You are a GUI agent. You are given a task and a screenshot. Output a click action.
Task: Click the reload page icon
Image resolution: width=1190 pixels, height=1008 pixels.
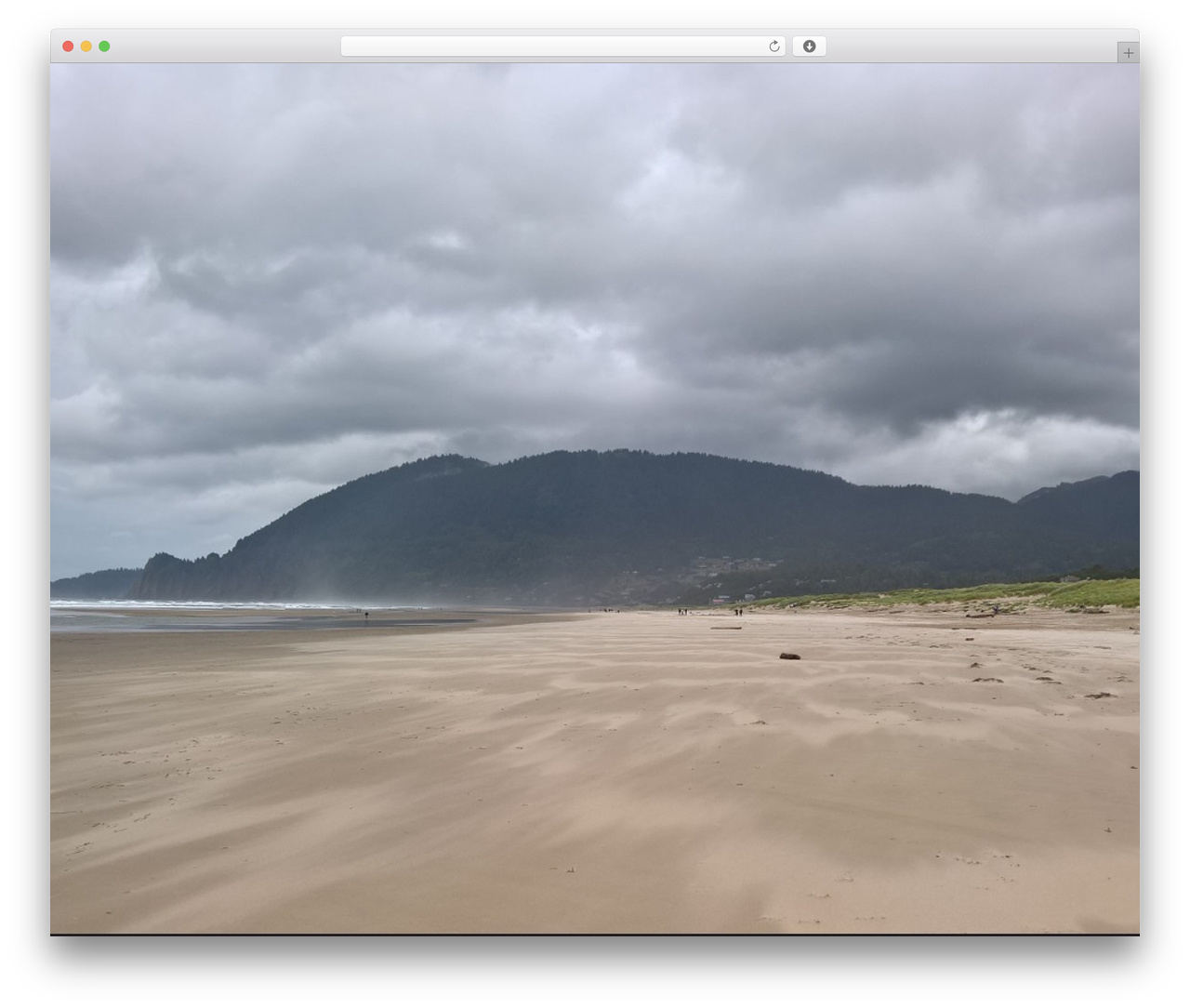tap(774, 46)
